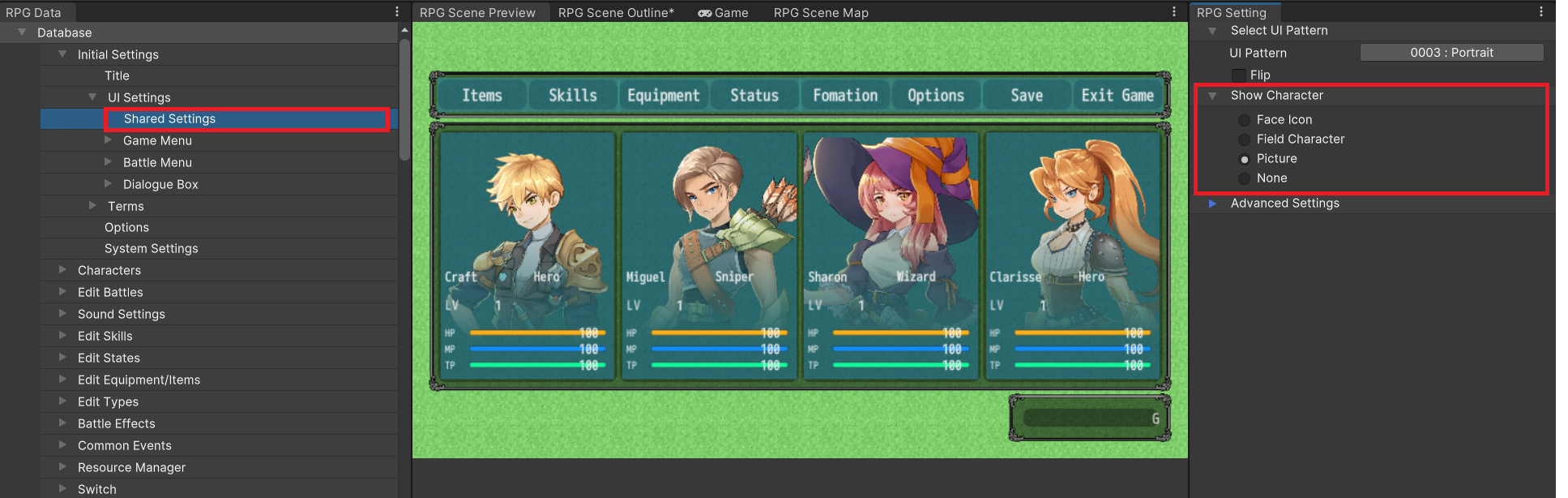Open the RPG Data panel kebab menu

pyautogui.click(x=397, y=11)
